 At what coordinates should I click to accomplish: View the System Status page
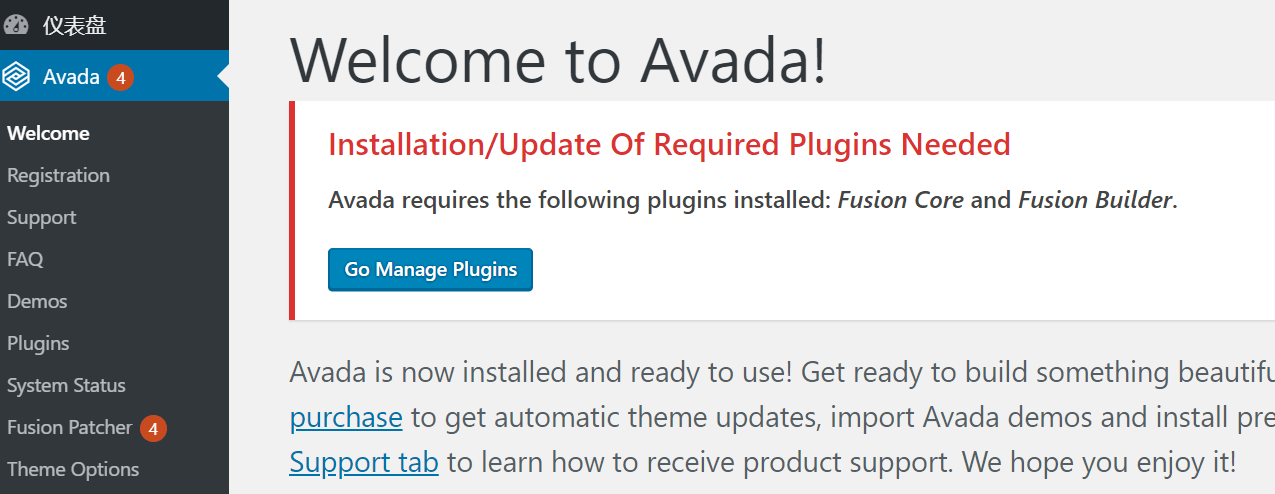pyautogui.click(x=66, y=386)
